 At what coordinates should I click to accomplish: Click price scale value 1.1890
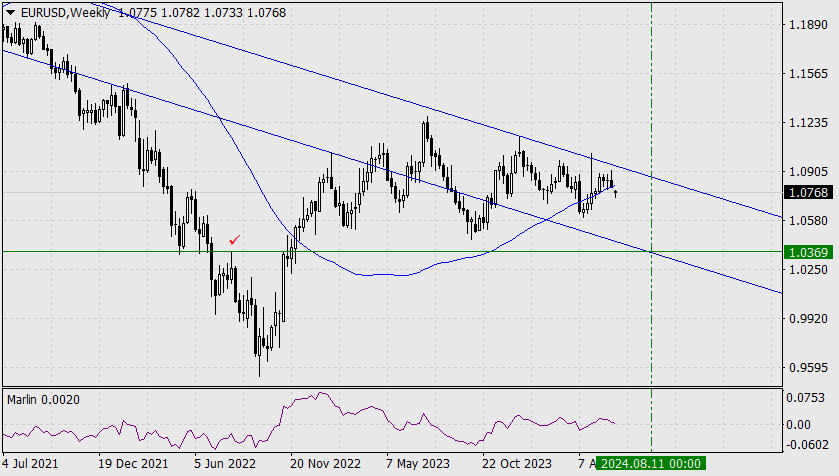click(x=809, y=25)
